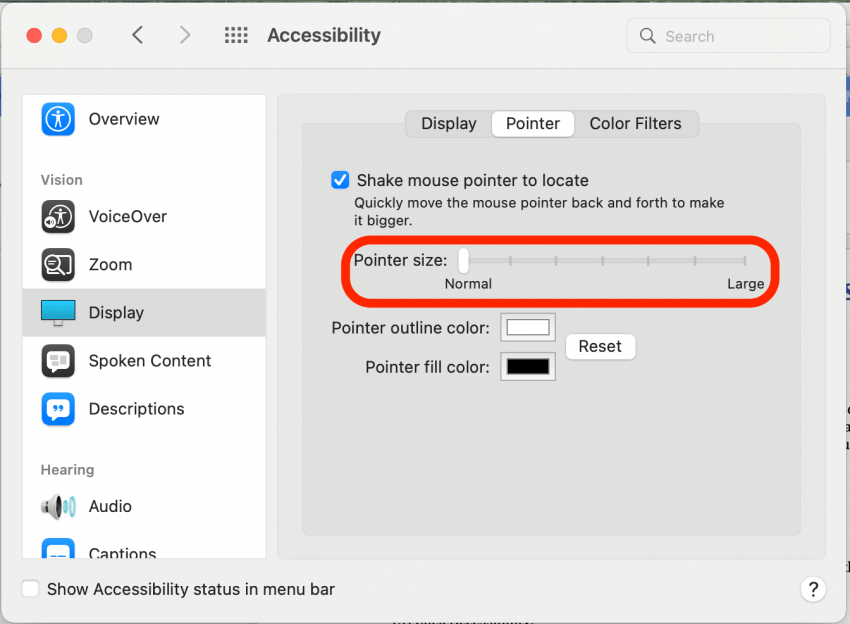Go forward with the right chevron
The height and width of the screenshot is (624, 850).
pos(185,35)
